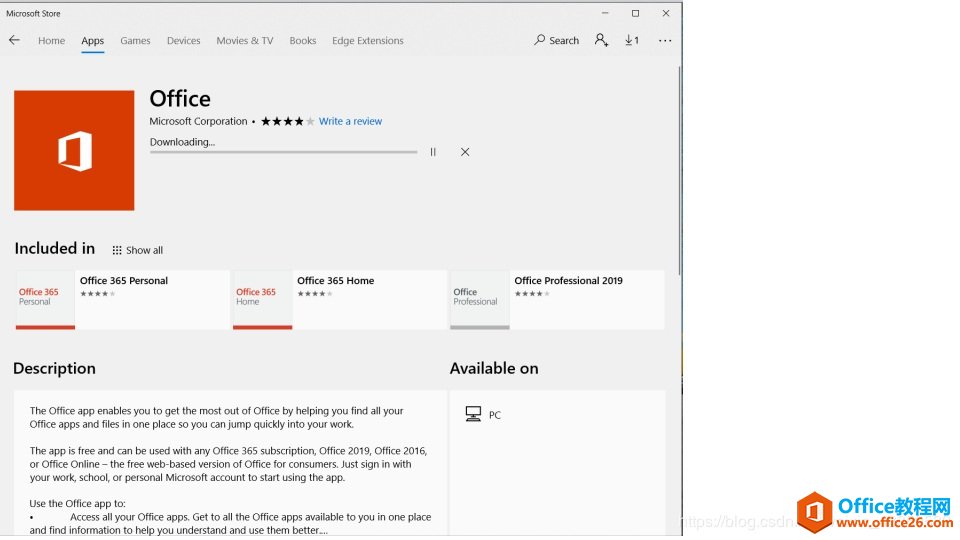Open the Office 365 Personal tile
This screenshot has height=540, width=960.
click(122, 299)
